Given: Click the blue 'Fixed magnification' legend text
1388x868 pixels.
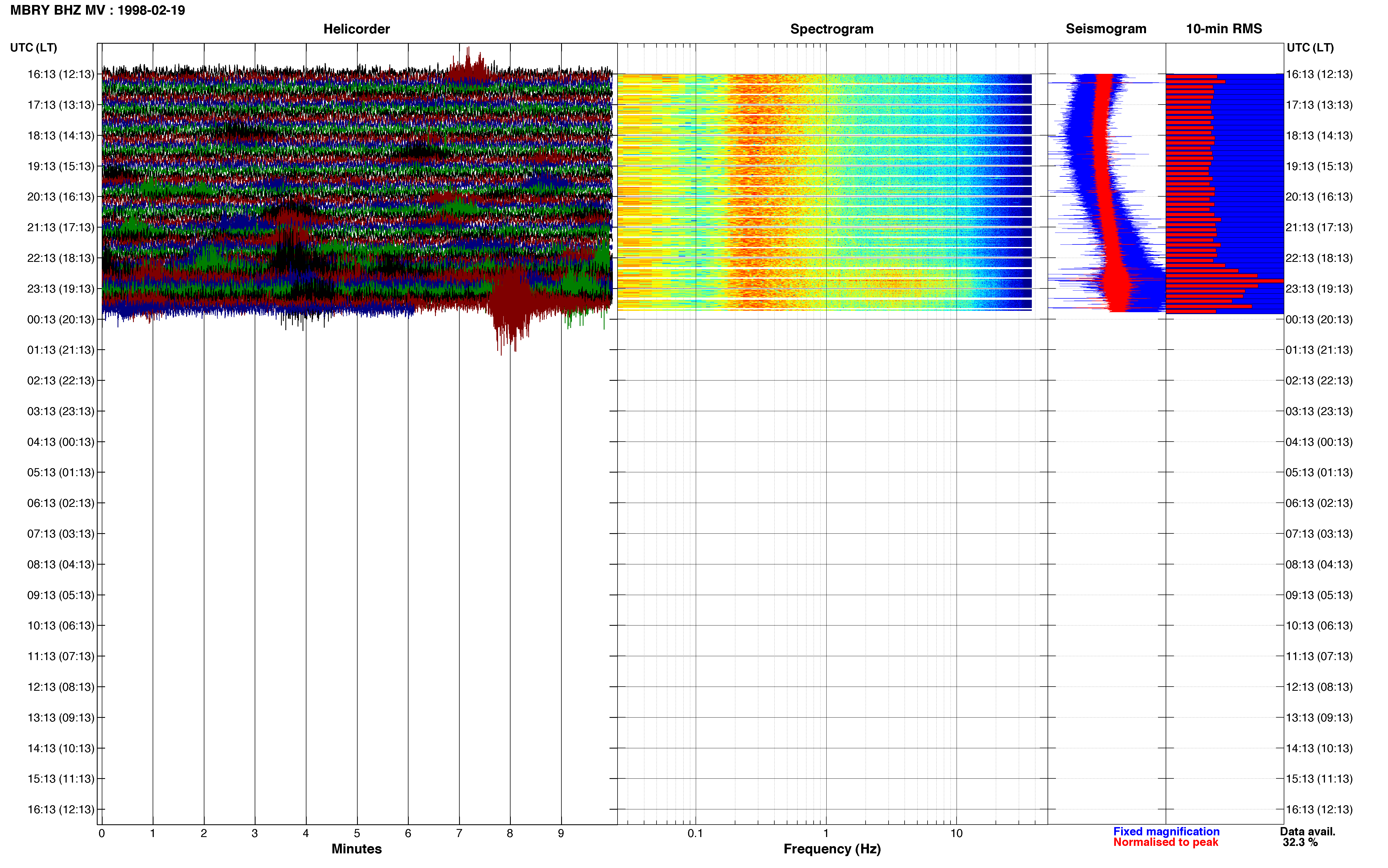Looking at the screenshot, I should [x=1166, y=832].
